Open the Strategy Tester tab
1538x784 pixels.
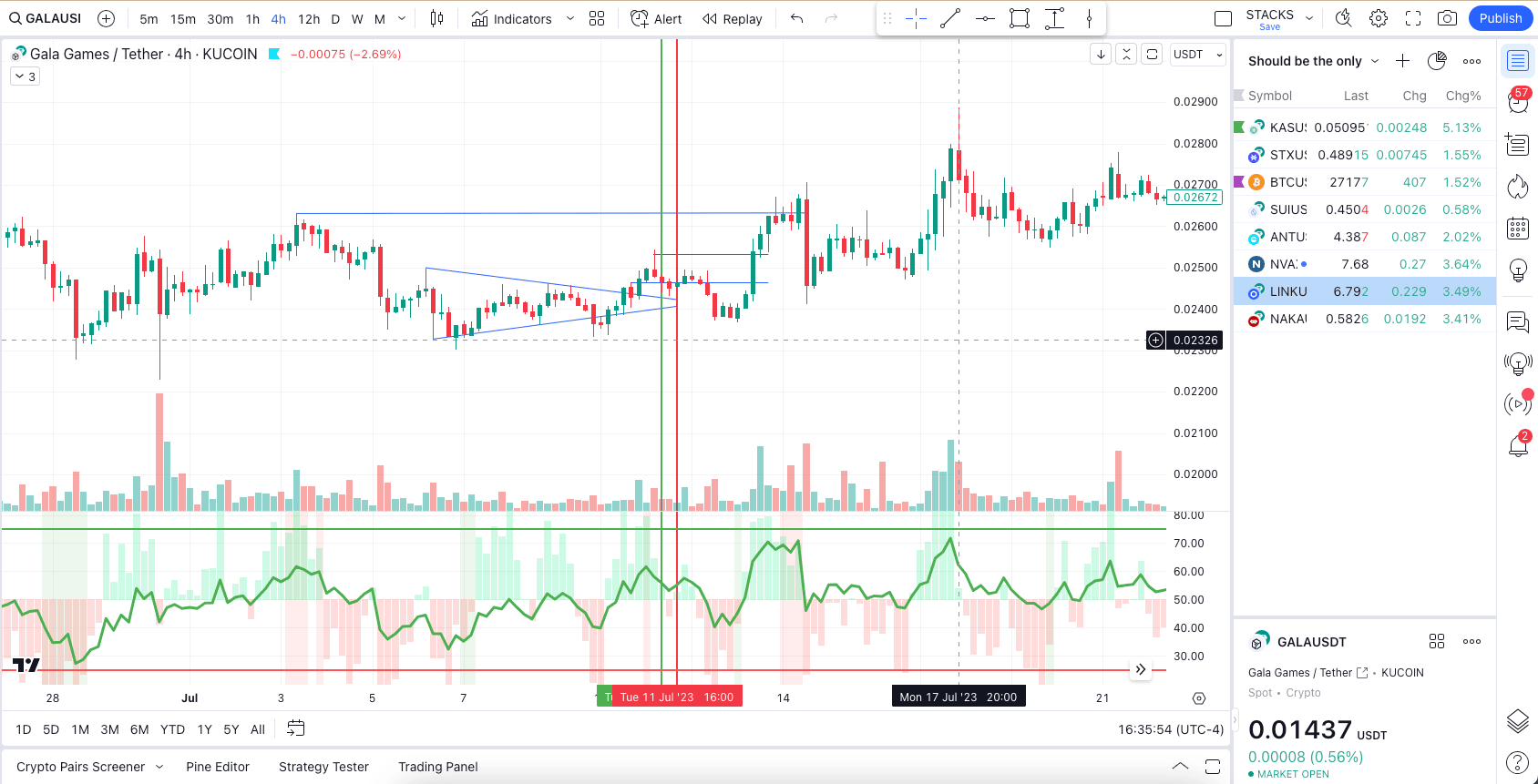click(323, 767)
